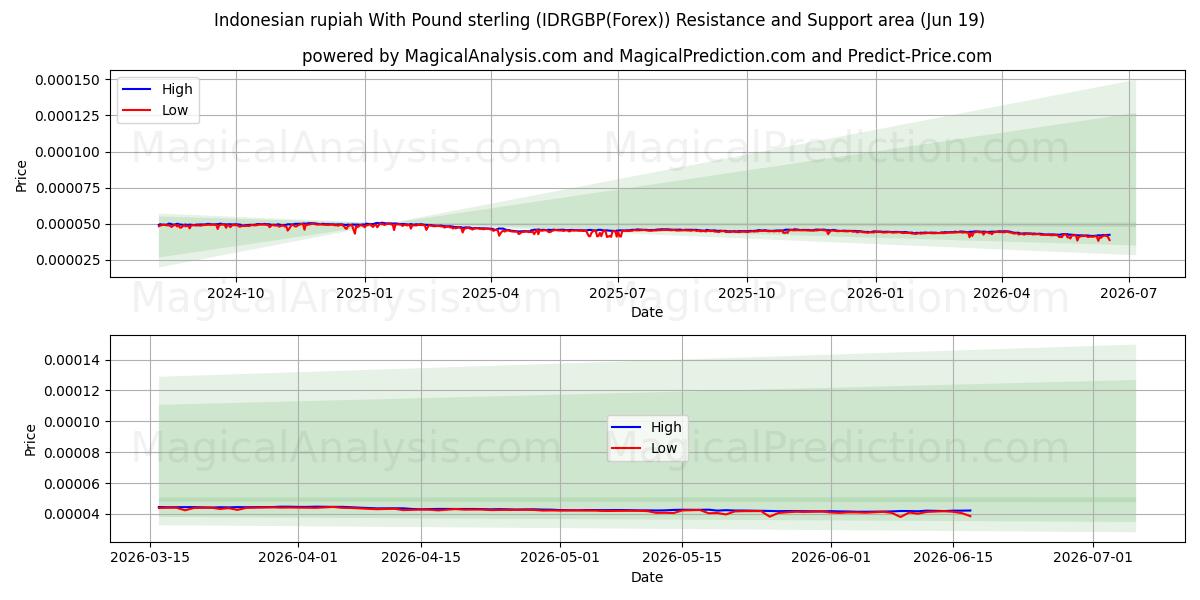Click the bottom chart 'Date' axis label

(647, 578)
